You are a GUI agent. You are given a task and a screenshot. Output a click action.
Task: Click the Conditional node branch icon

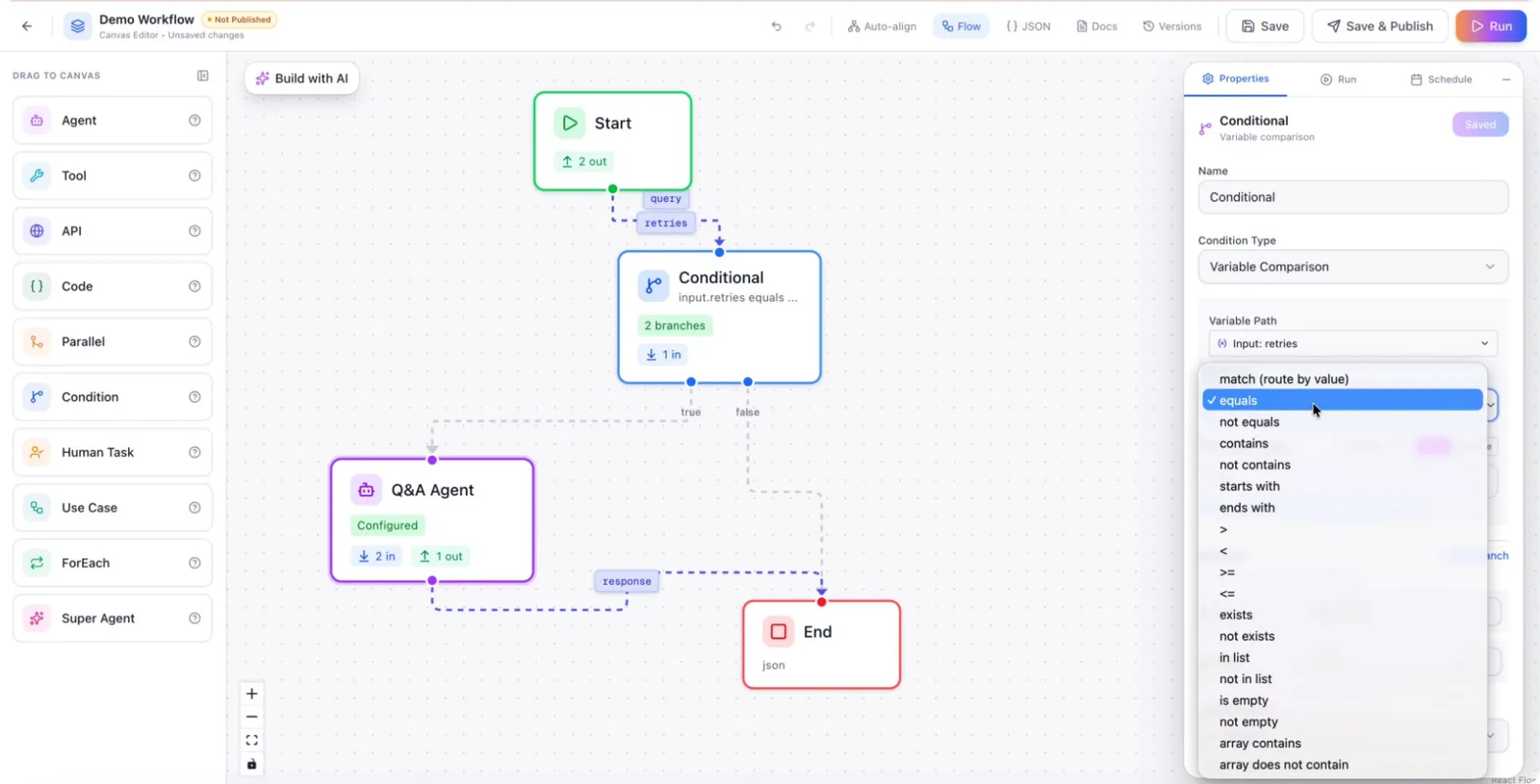(x=654, y=285)
